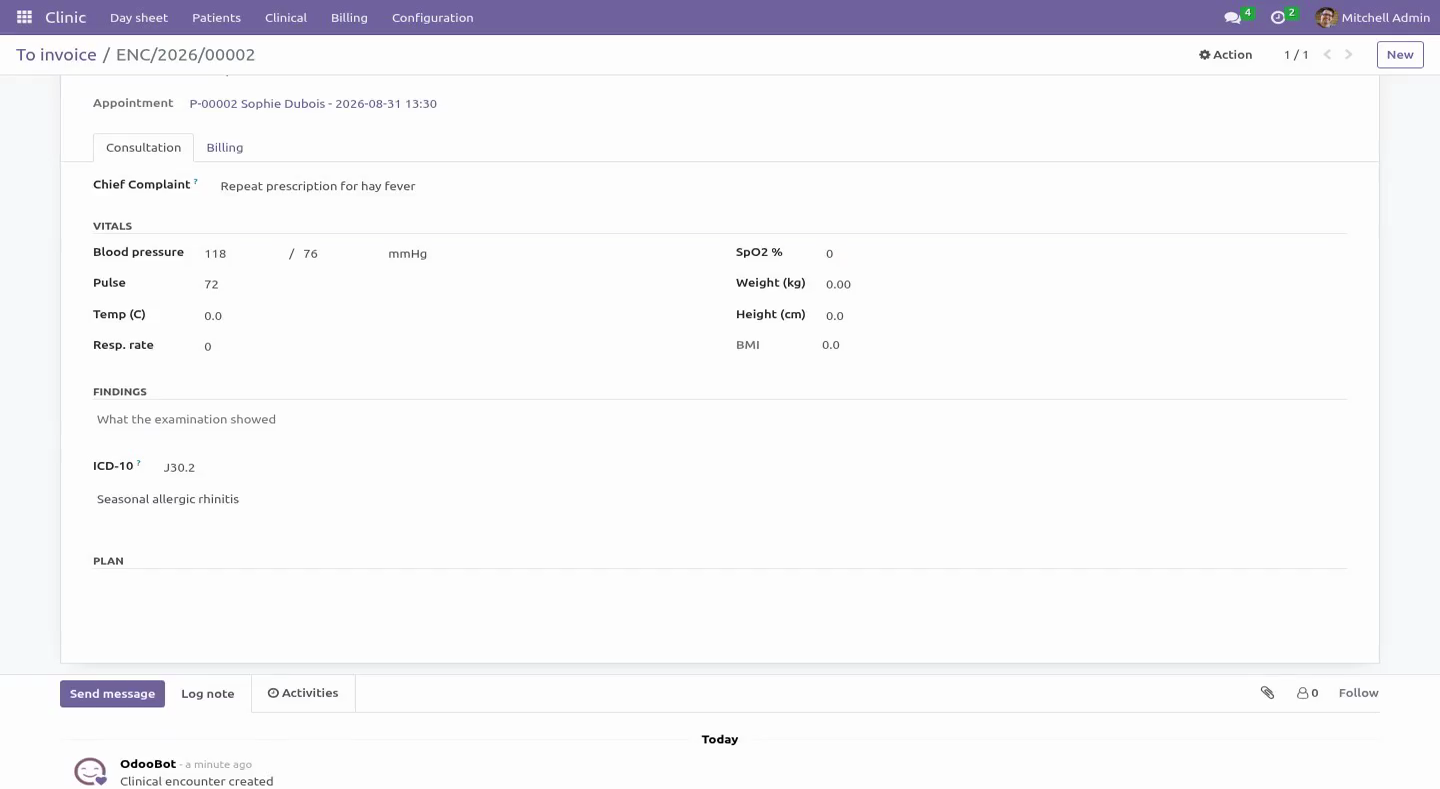Click the pager counter 1 / 1
Image resolution: width=1440 pixels, height=789 pixels.
1296,55
